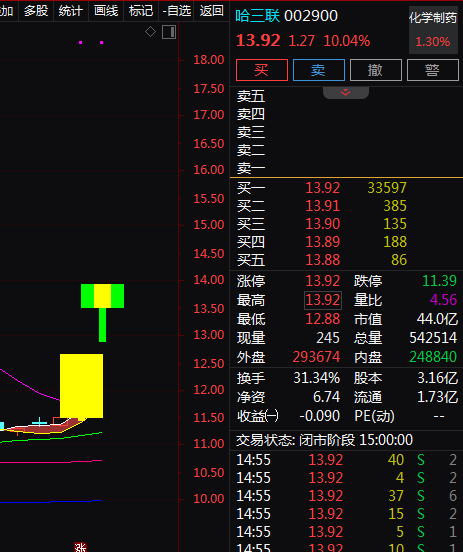The width and height of the screenshot is (463, 552).
Task: Click the diamond marker icon above chart
Action: click(x=150, y=32)
